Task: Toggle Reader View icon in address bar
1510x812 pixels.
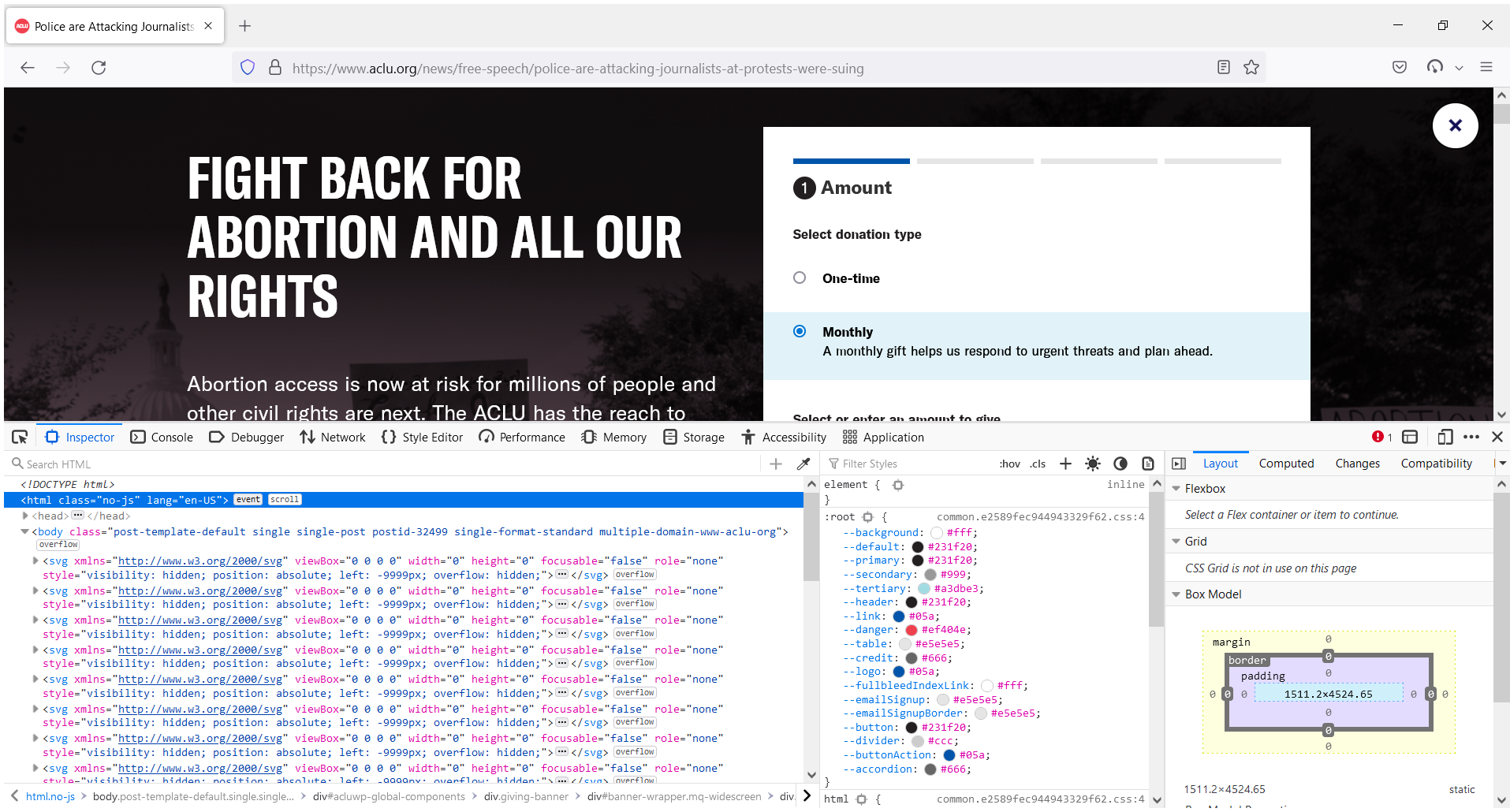Action: coord(1224,68)
